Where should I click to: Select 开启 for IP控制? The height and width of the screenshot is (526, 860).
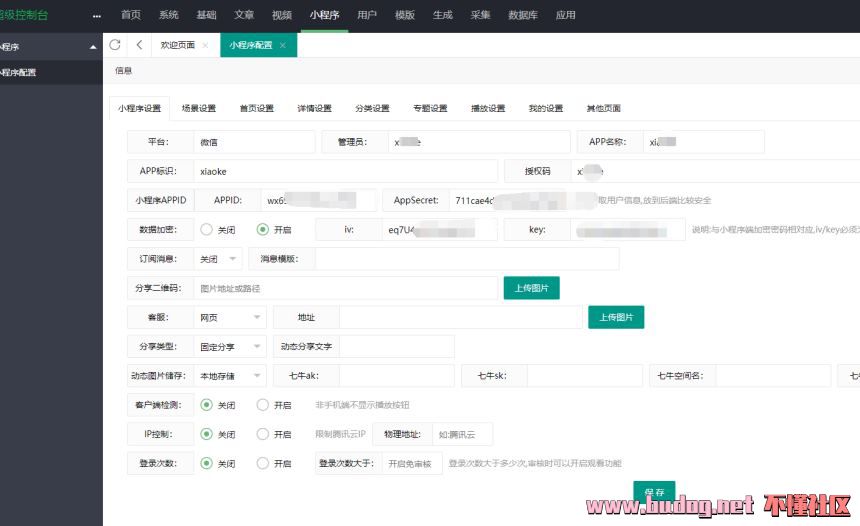[263, 434]
